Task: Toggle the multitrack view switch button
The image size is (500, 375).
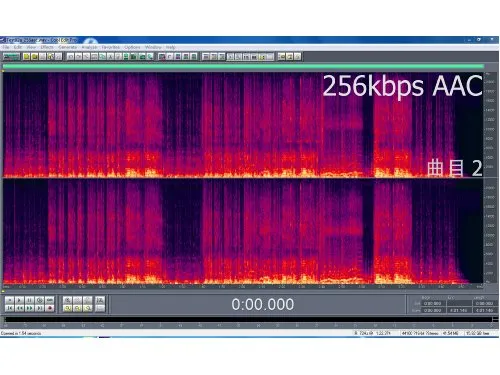Action: tap(11, 57)
